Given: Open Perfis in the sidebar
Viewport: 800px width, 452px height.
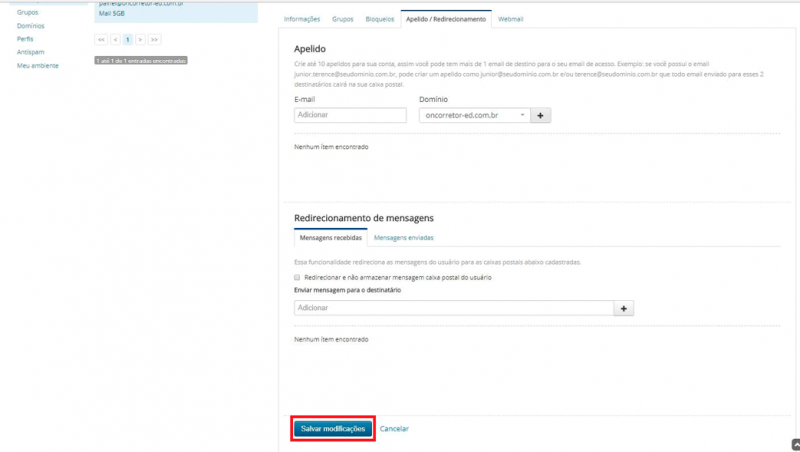Looking at the screenshot, I should [25, 39].
